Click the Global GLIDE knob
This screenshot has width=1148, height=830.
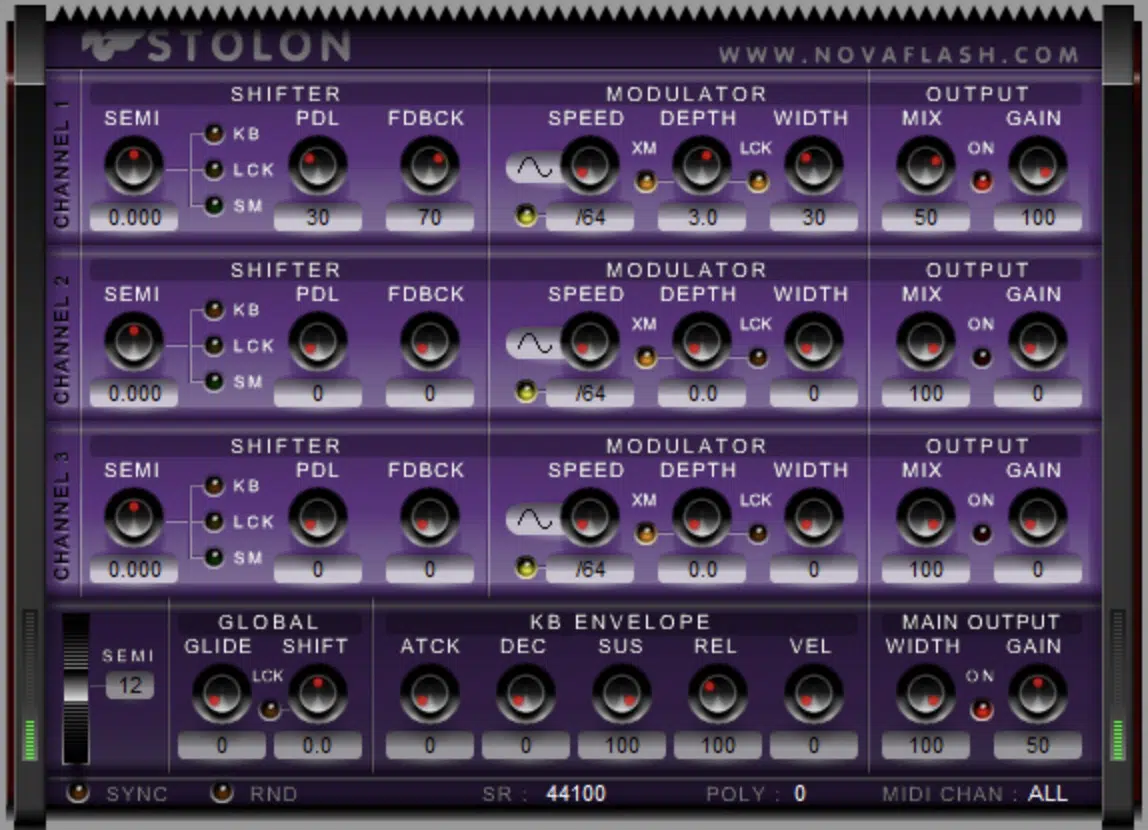point(221,694)
